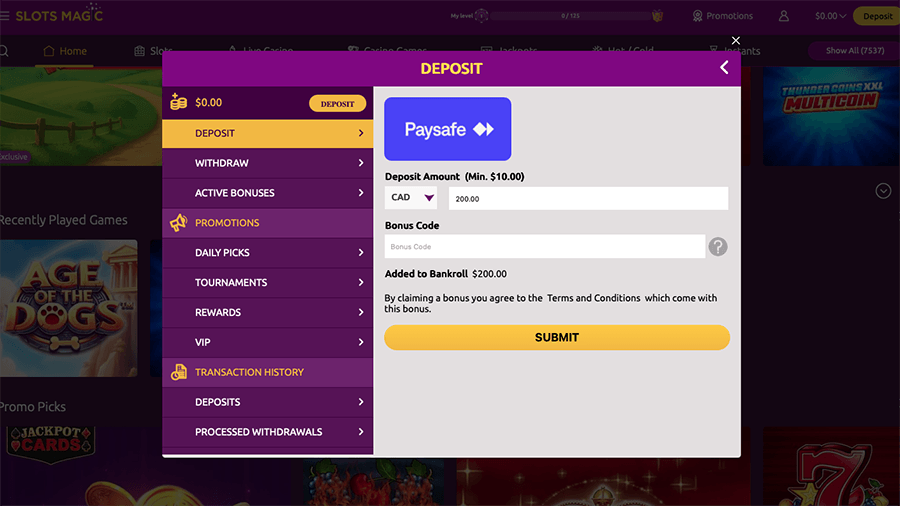Click the Show All (7537) button

point(854,50)
